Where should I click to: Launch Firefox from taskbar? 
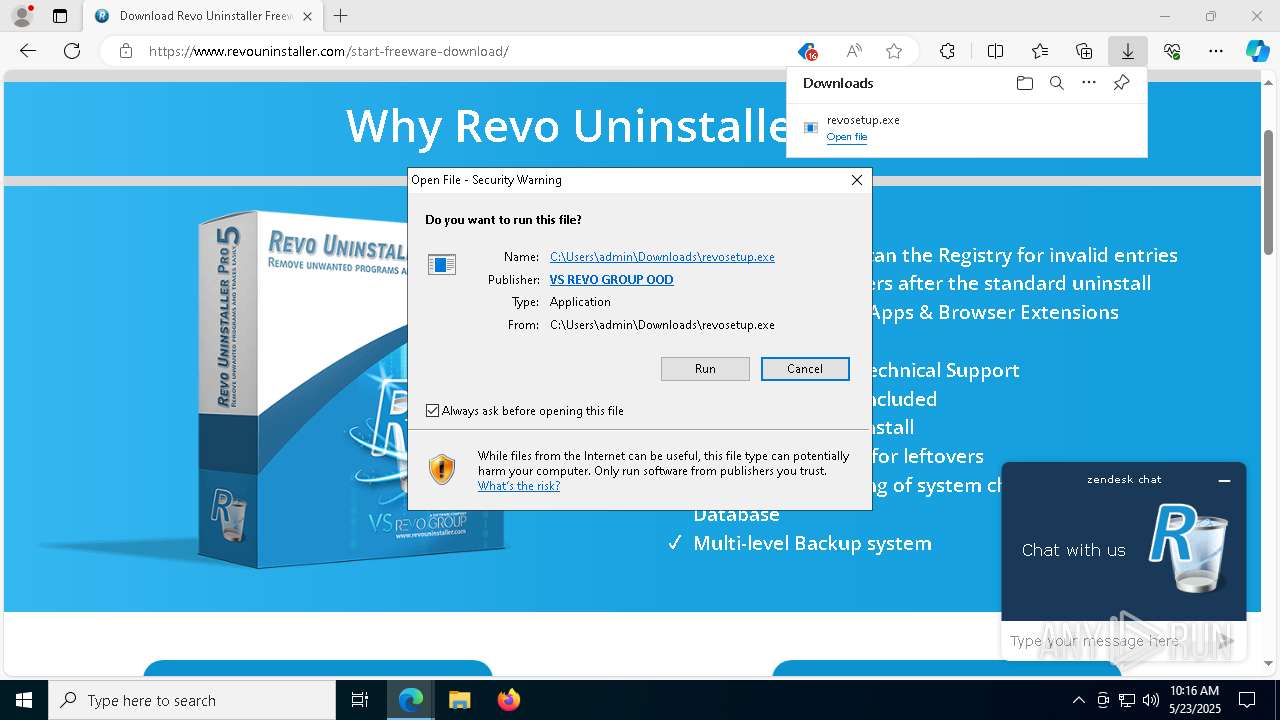[508, 700]
